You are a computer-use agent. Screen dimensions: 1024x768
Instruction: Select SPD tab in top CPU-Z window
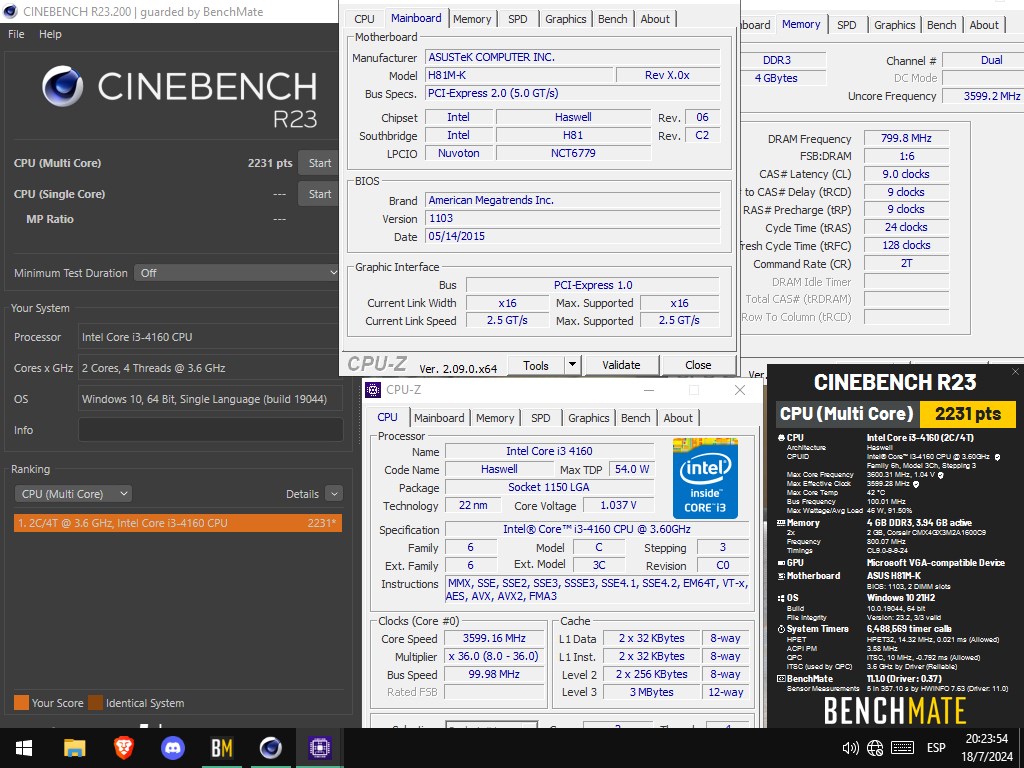pyautogui.click(x=518, y=19)
